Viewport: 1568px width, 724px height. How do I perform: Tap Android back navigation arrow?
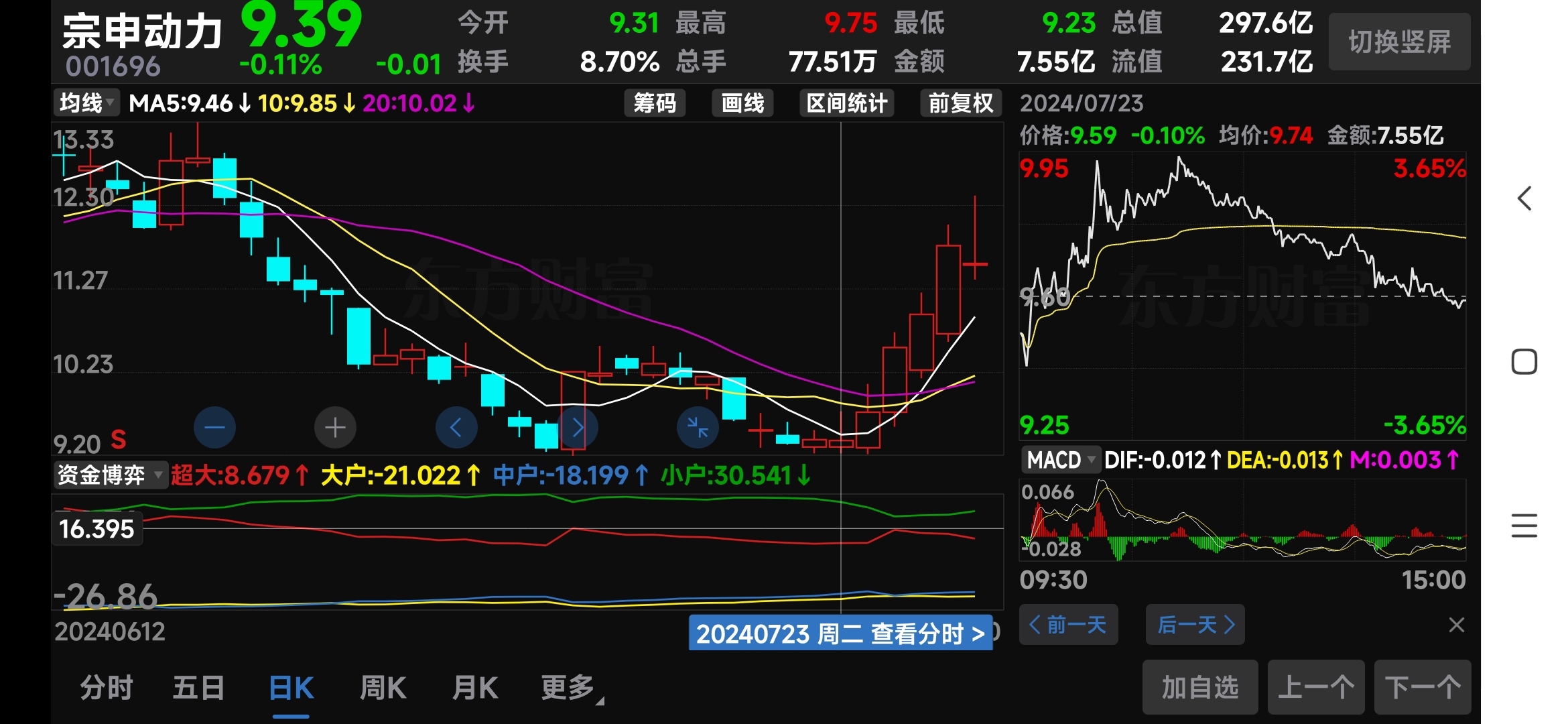(x=1524, y=198)
